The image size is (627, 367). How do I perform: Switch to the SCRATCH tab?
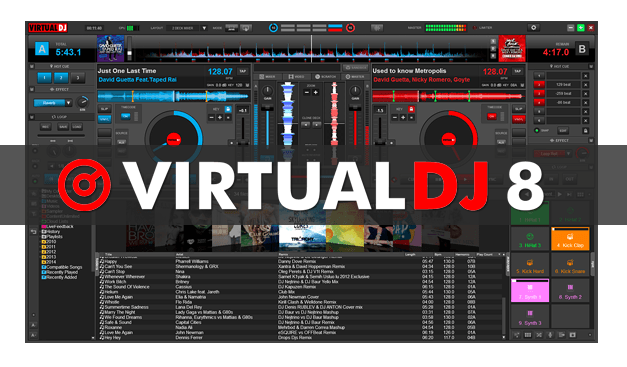[326, 76]
